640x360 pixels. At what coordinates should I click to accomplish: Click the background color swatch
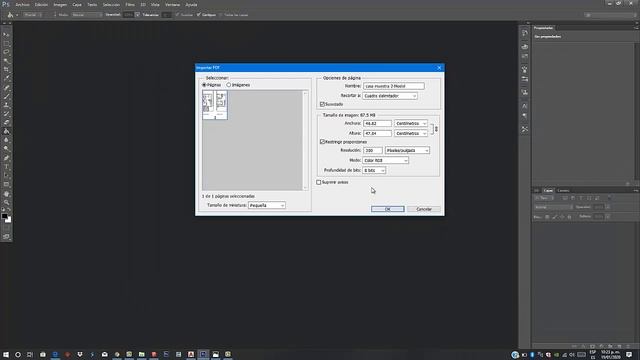coord(9,220)
